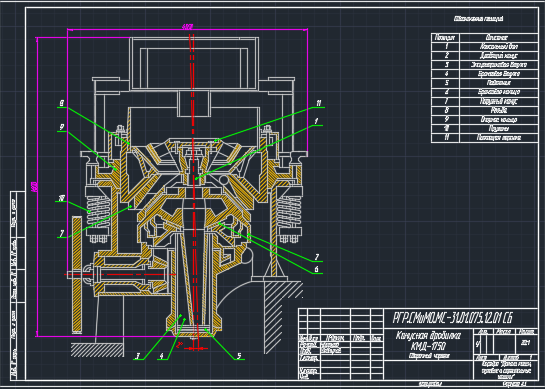Select the heading above the positions table
Screen dimensions: 545x389
click(478, 19)
